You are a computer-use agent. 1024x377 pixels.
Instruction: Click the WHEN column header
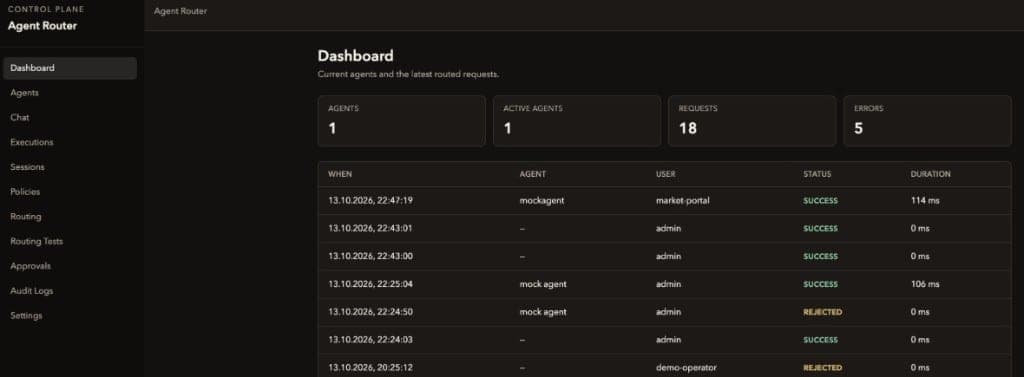(x=340, y=174)
